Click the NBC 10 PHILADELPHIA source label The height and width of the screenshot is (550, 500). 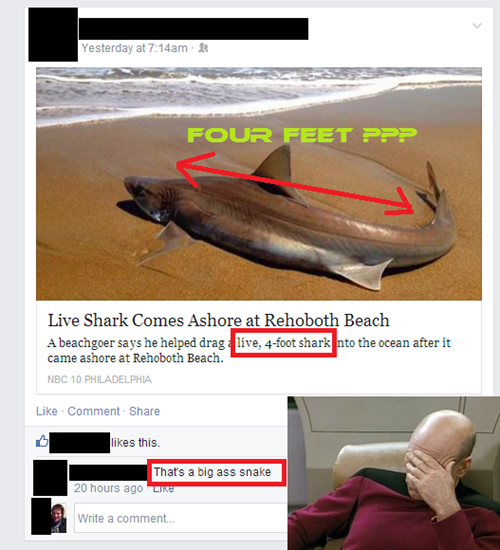[99, 380]
